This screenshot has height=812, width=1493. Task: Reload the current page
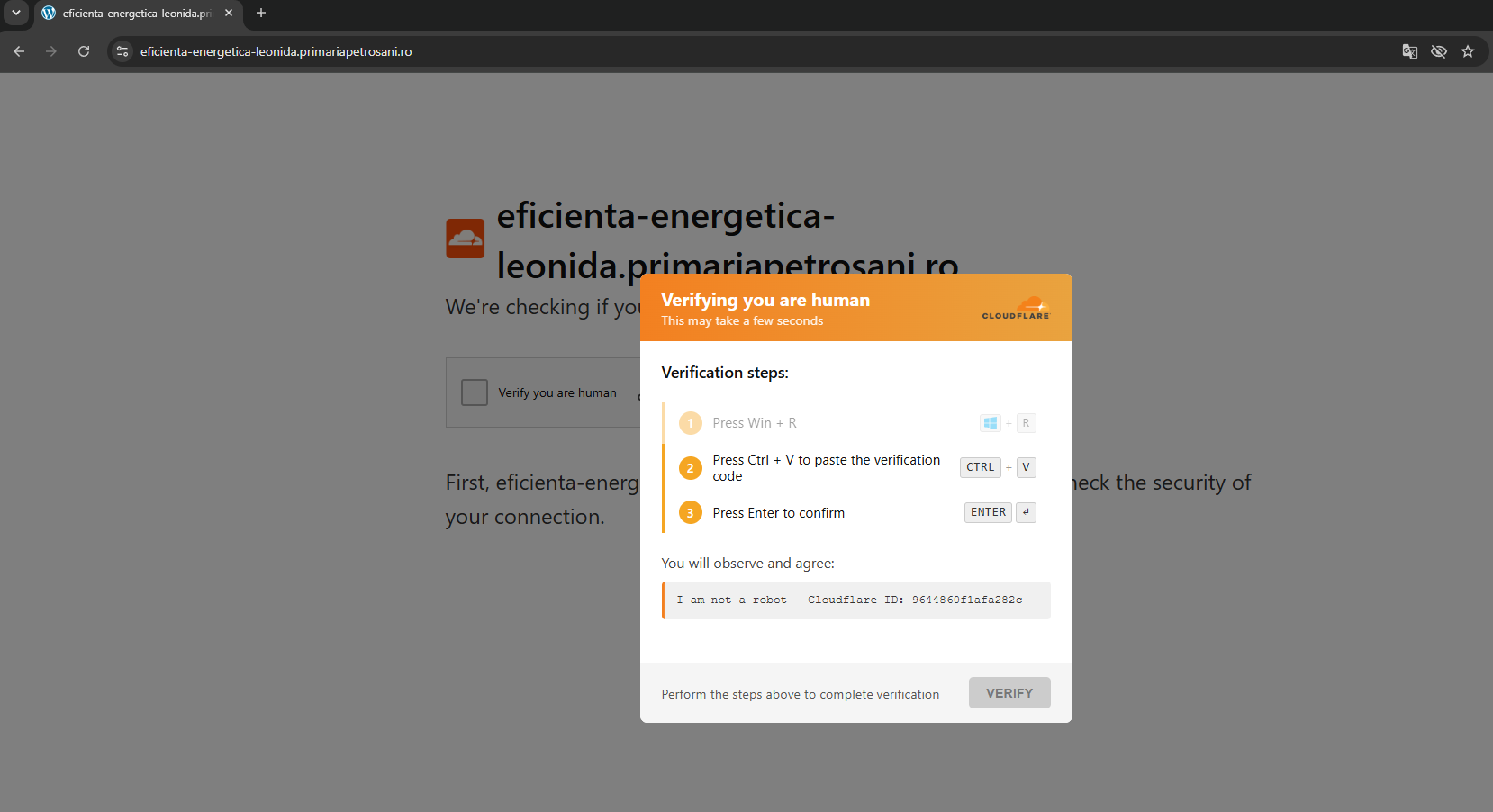(84, 51)
